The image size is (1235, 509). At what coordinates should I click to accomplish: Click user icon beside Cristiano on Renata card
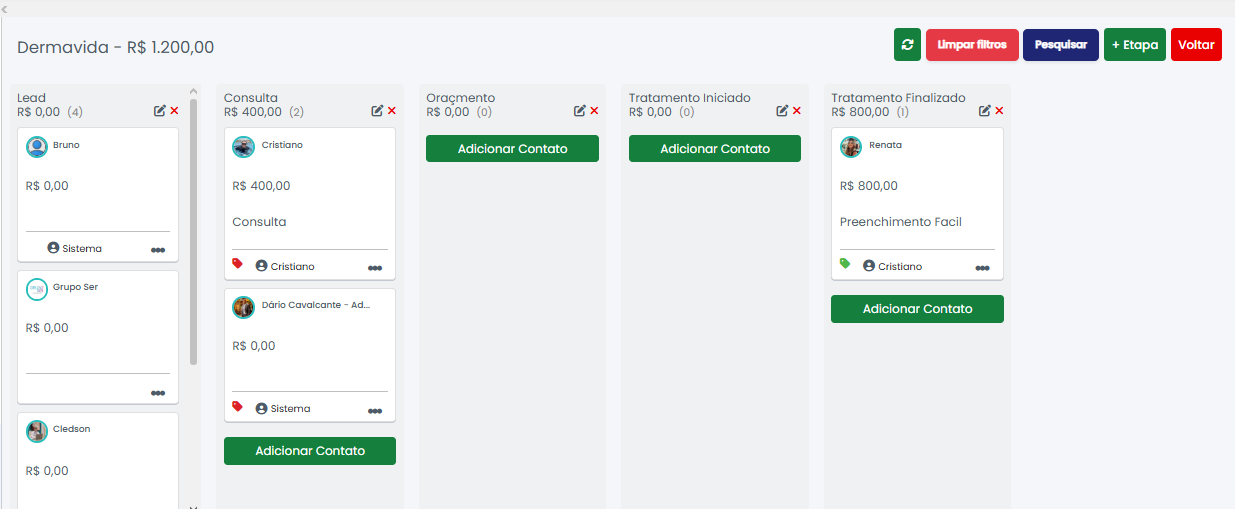[x=869, y=266]
